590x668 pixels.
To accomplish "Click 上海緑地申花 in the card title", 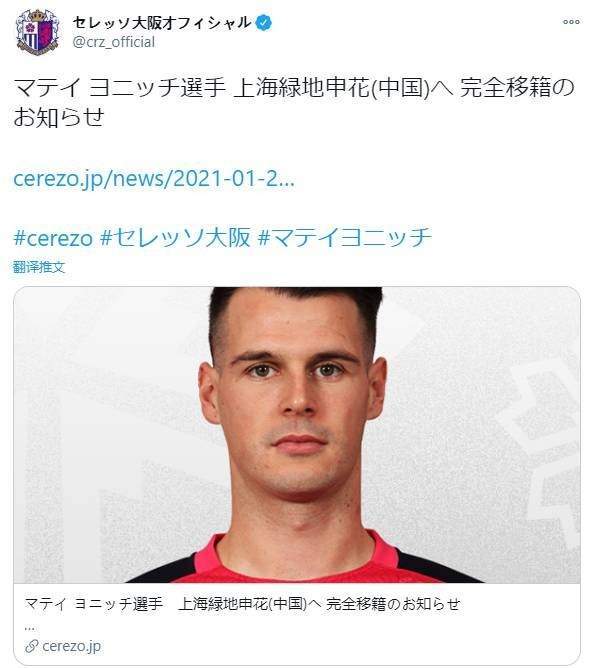I will click(x=223, y=604).
